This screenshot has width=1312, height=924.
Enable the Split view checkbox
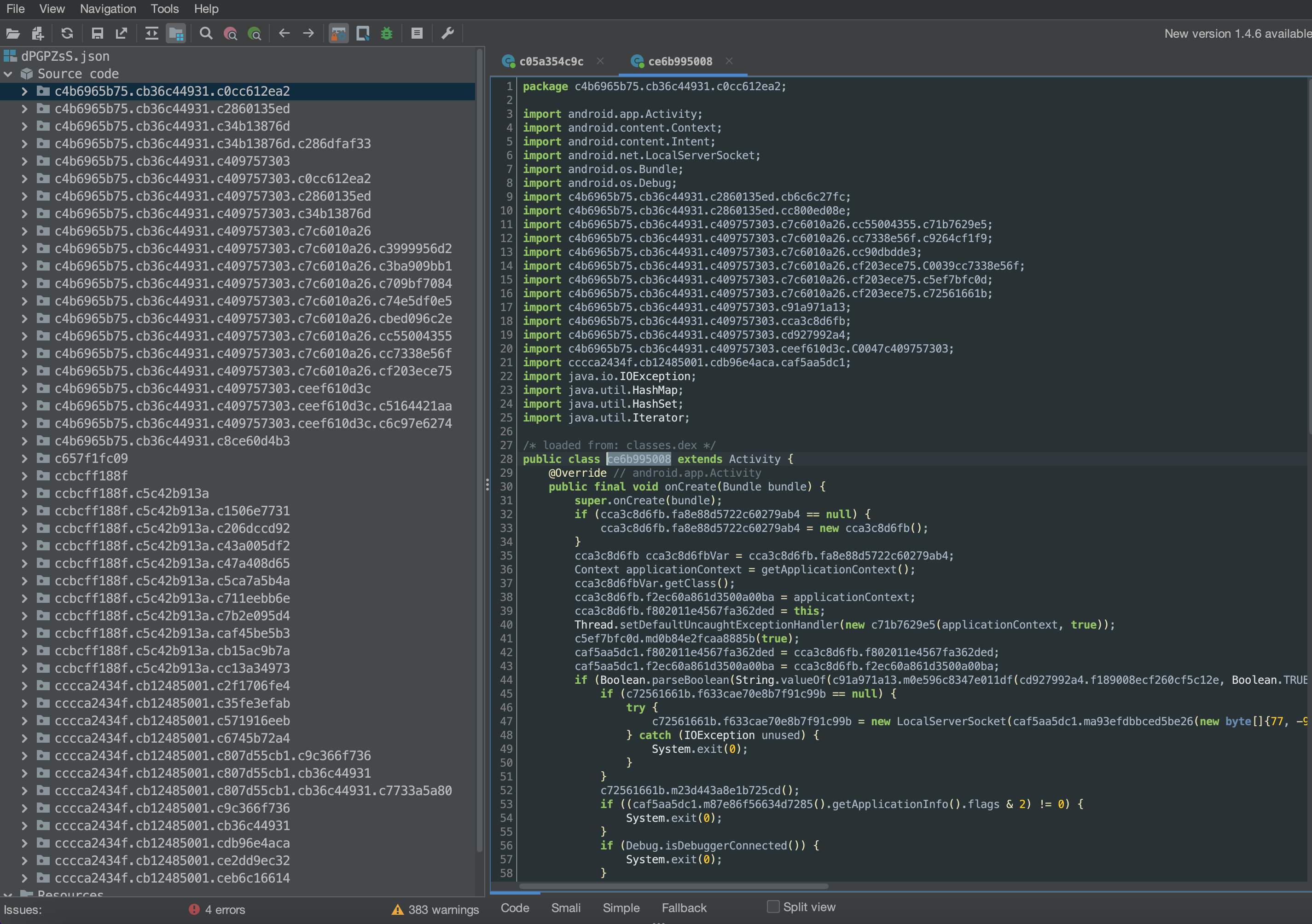tap(772, 907)
